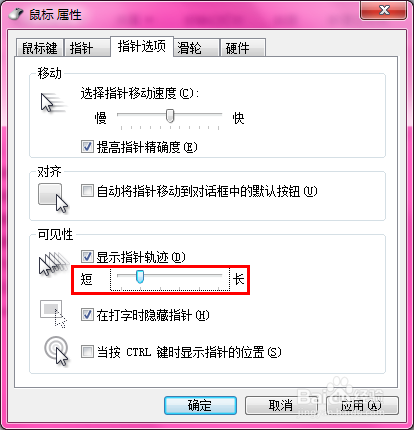Uncheck 在打字时隐藏指针 checkbox

pyautogui.click(x=87, y=315)
